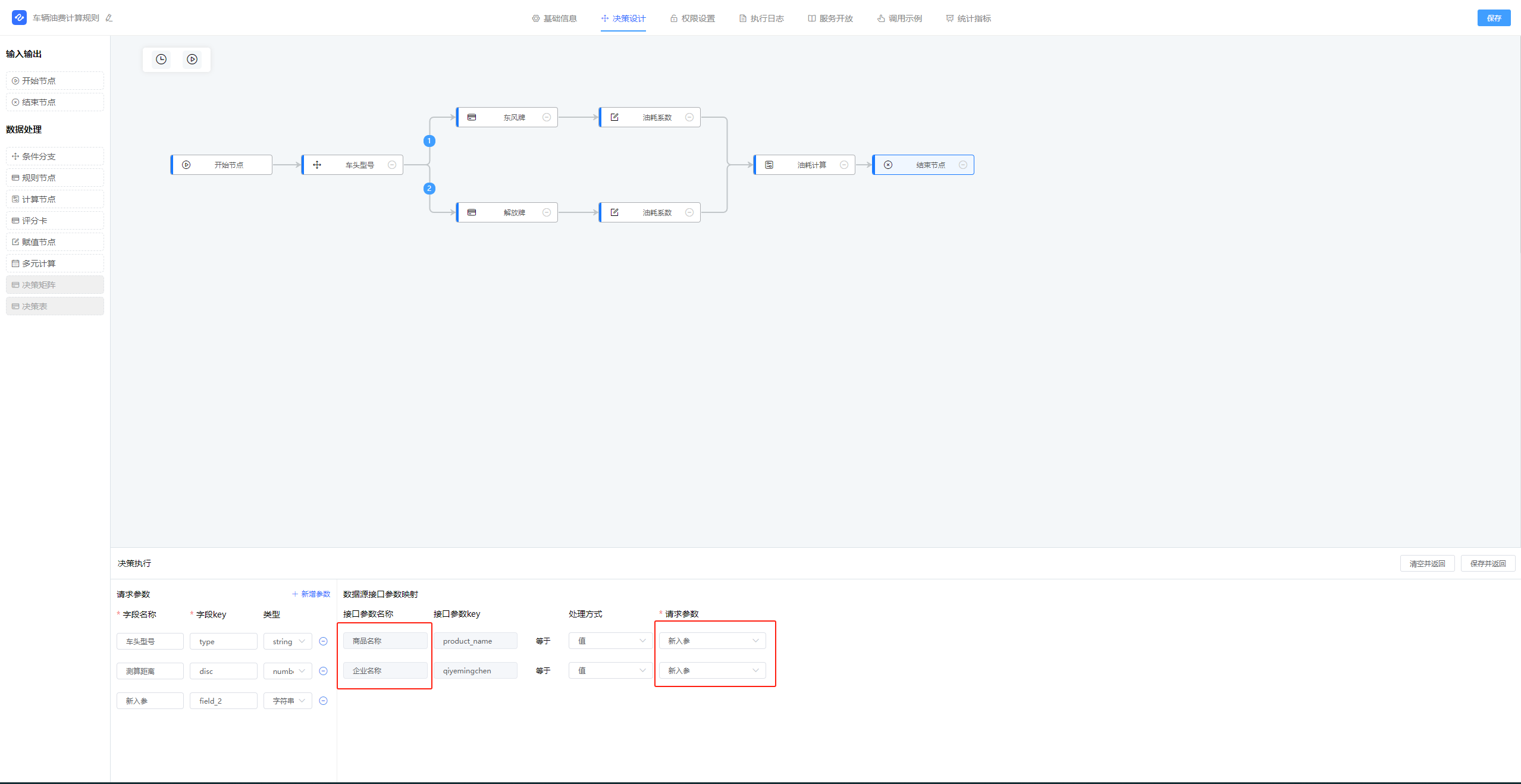Select 条件分支 in the sidebar palette
Screen dimensions: 1521x784
point(55,156)
